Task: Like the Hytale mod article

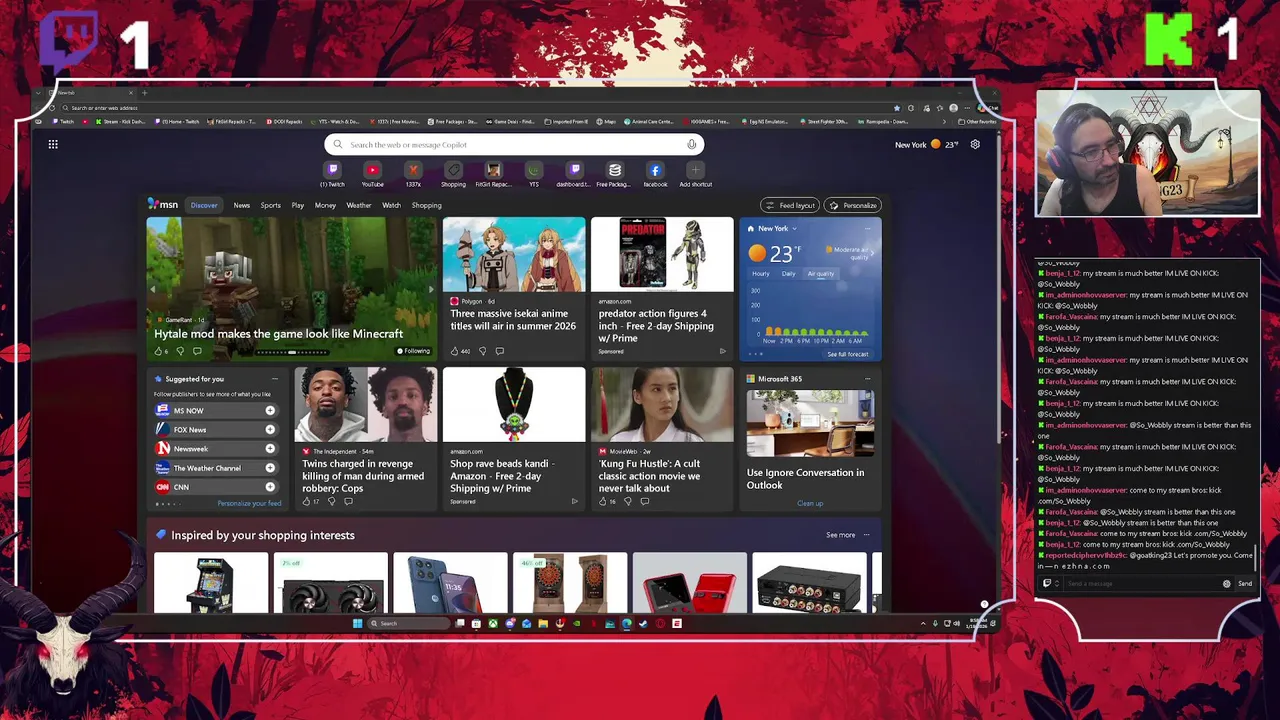Action: (x=160, y=351)
